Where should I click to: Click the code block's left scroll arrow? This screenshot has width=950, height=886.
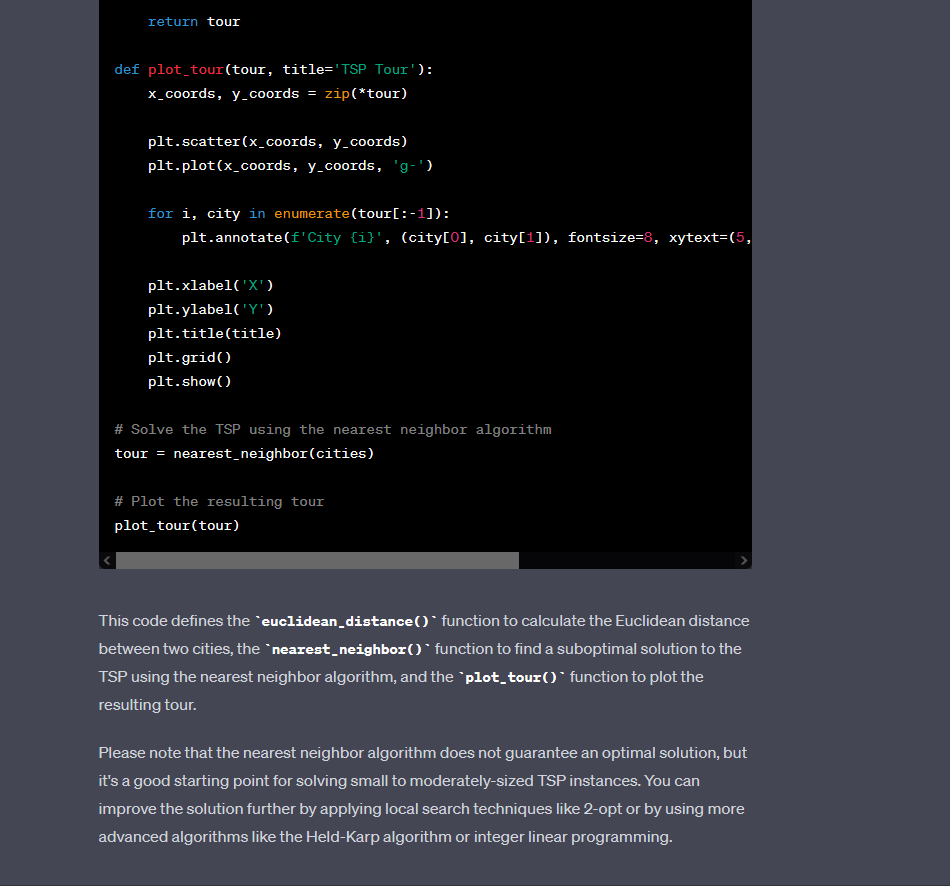pyautogui.click(x=107, y=561)
